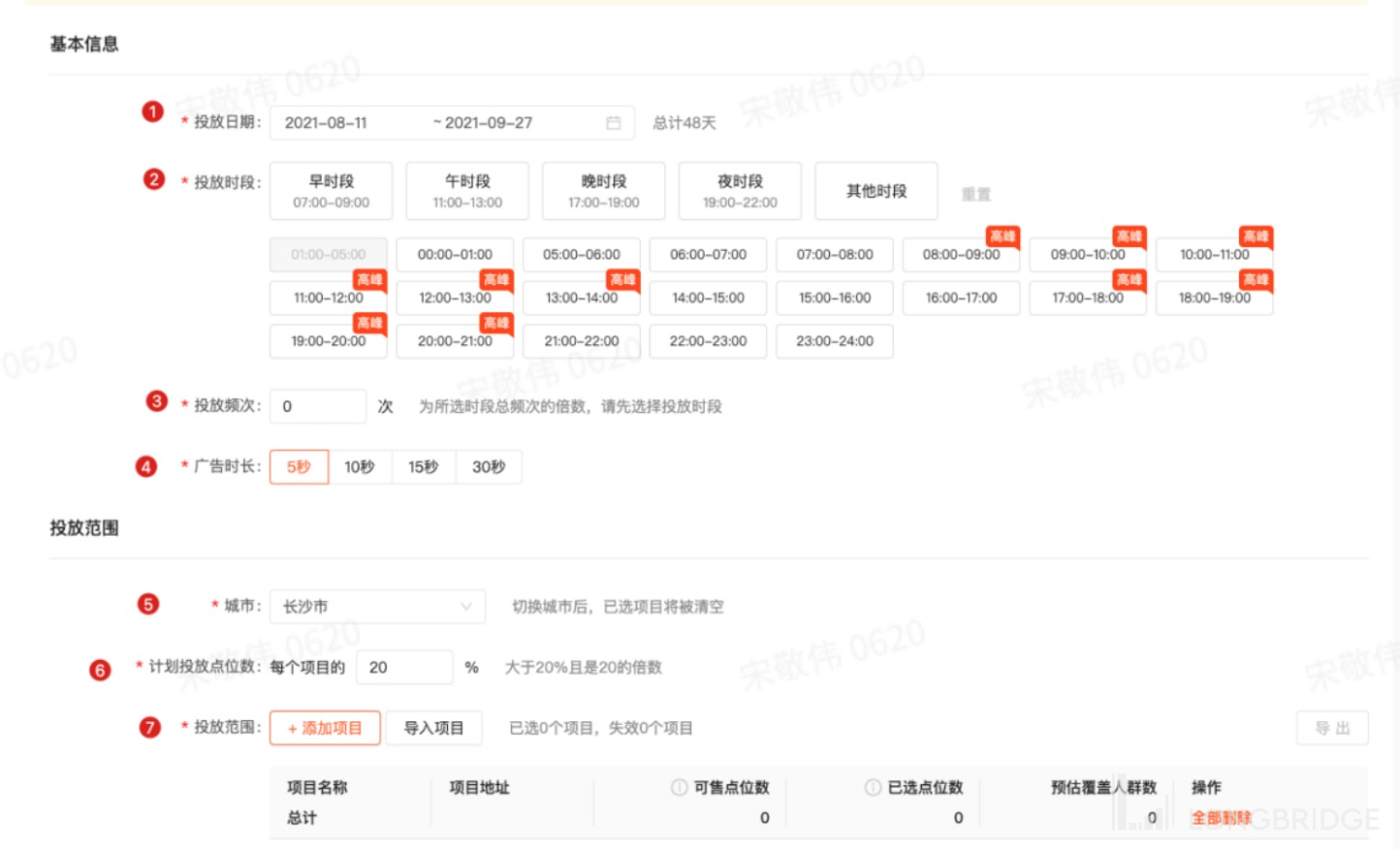Click the info icon beside 可售点位数

pos(679,787)
